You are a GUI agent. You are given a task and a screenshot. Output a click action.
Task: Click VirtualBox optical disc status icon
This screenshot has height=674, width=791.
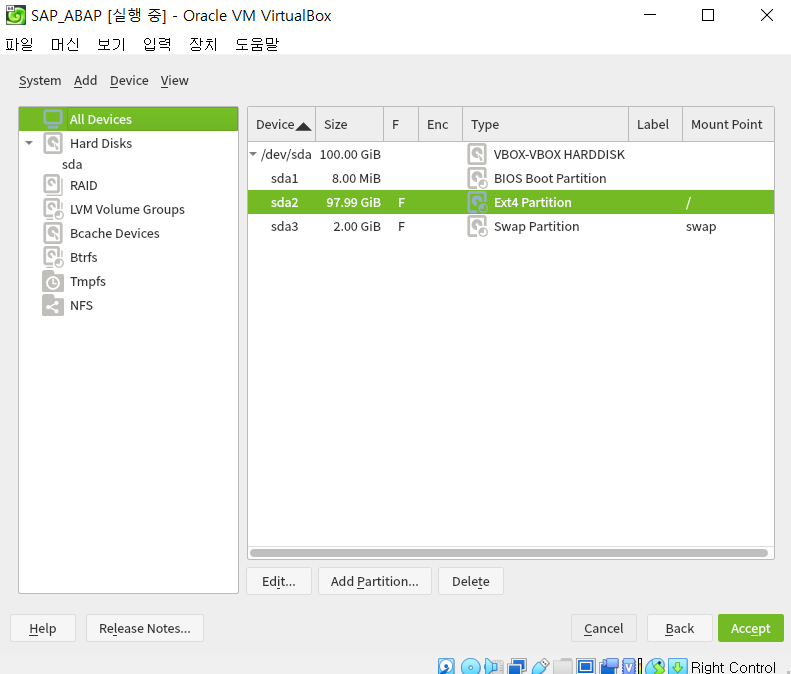coord(470,666)
